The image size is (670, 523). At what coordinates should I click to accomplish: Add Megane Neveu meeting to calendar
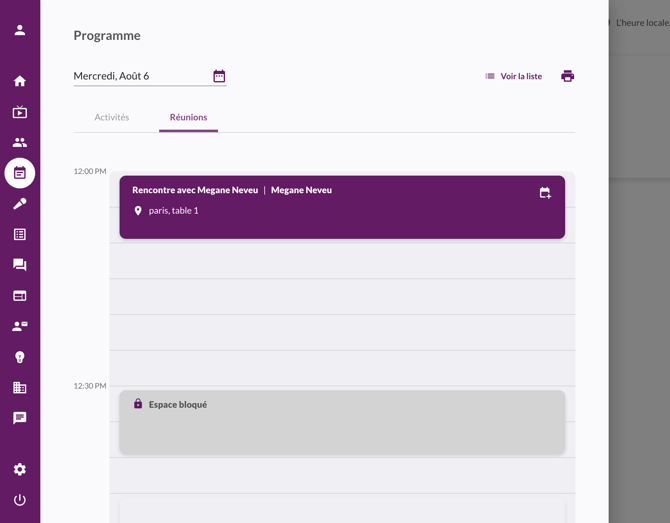545,193
